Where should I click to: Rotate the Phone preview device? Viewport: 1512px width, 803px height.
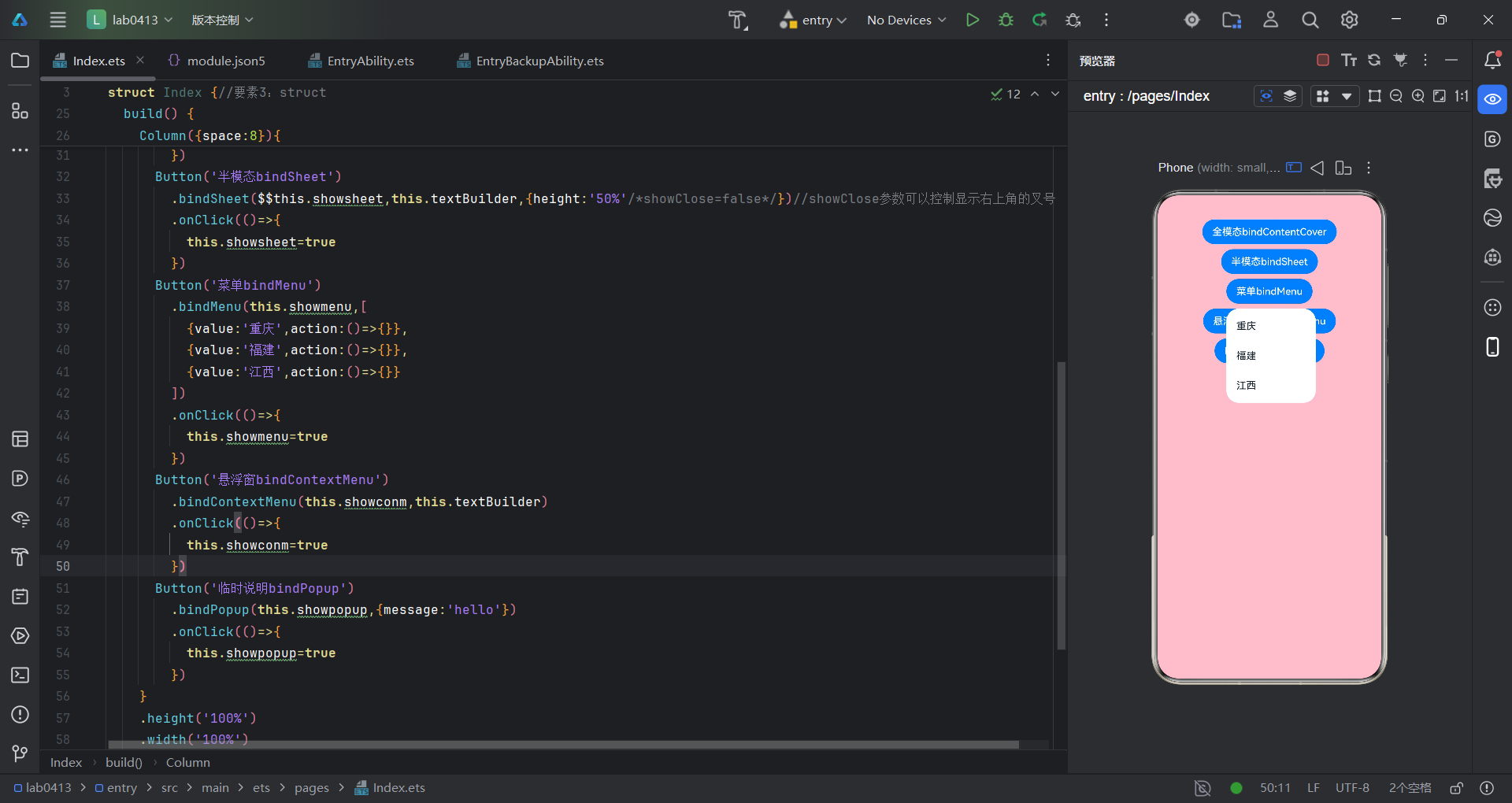pos(1343,168)
